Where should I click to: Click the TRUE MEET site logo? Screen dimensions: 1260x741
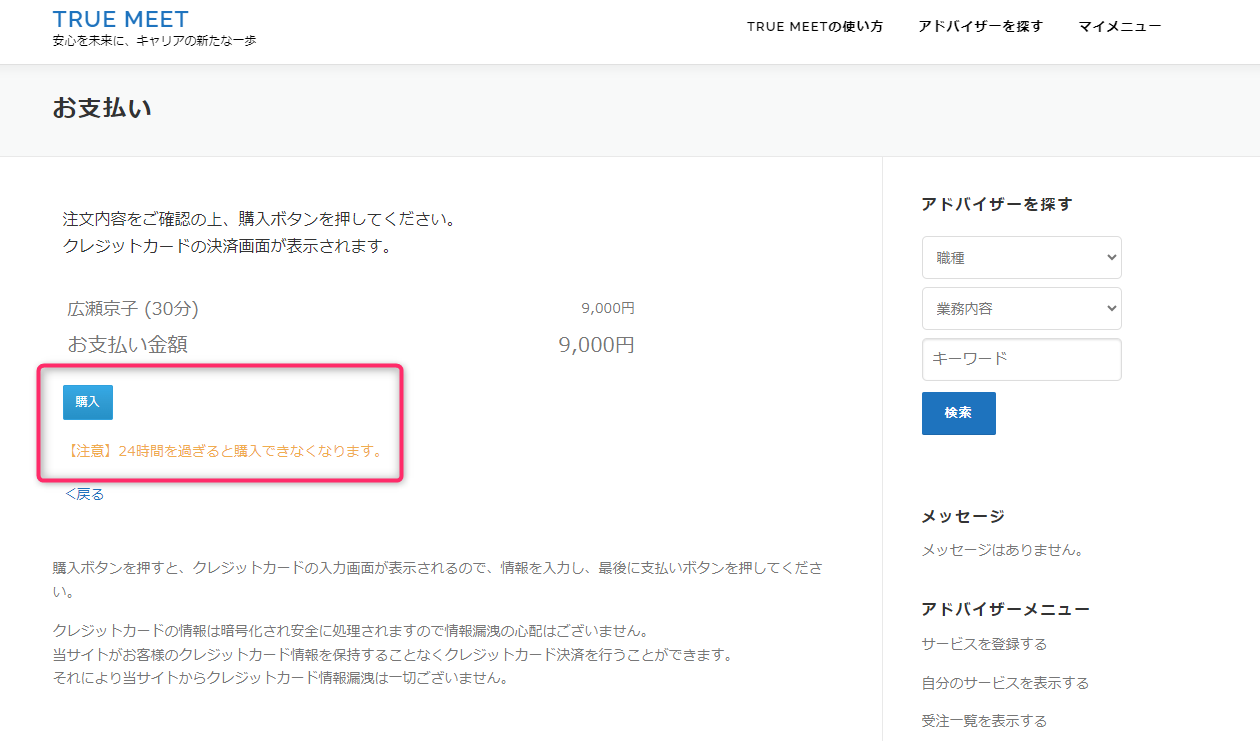[x=120, y=19]
